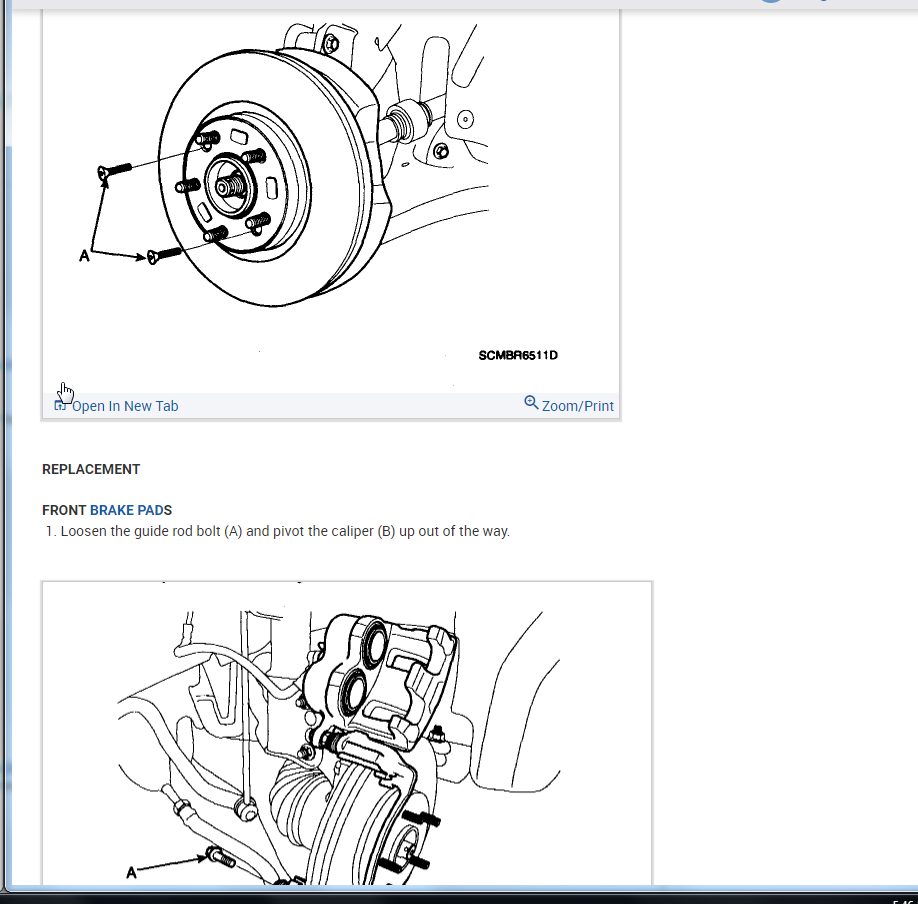Open the rotor diagram in a new tab
Image resolution: width=918 pixels, height=904 pixels.
click(125, 406)
